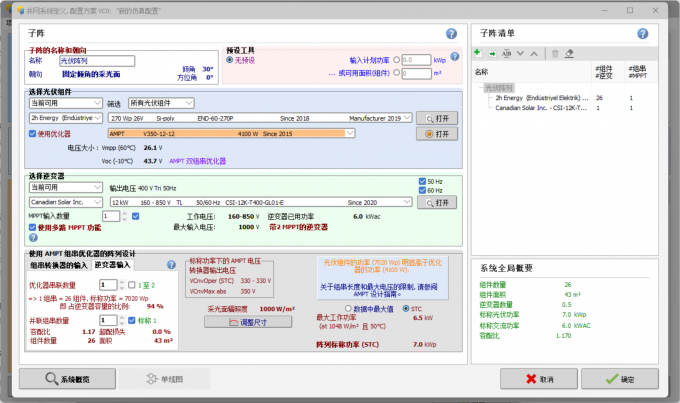Open the 所有光伏组件 filter dropdown
Screen dimensions: 680x403
[x=161, y=103]
